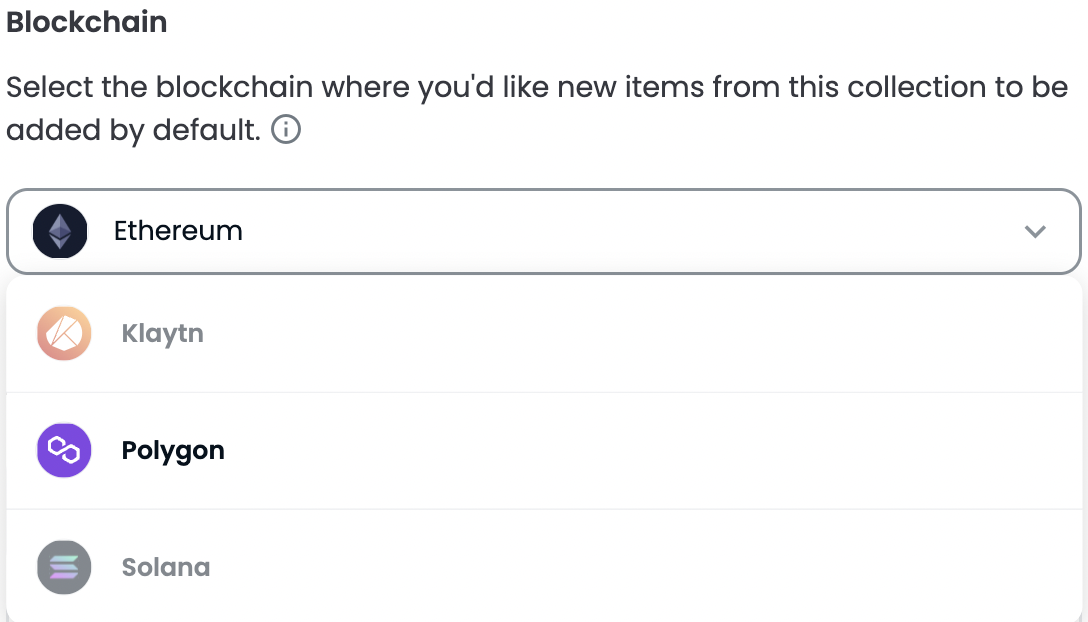Pick the Klaytn option in the list

544,334
